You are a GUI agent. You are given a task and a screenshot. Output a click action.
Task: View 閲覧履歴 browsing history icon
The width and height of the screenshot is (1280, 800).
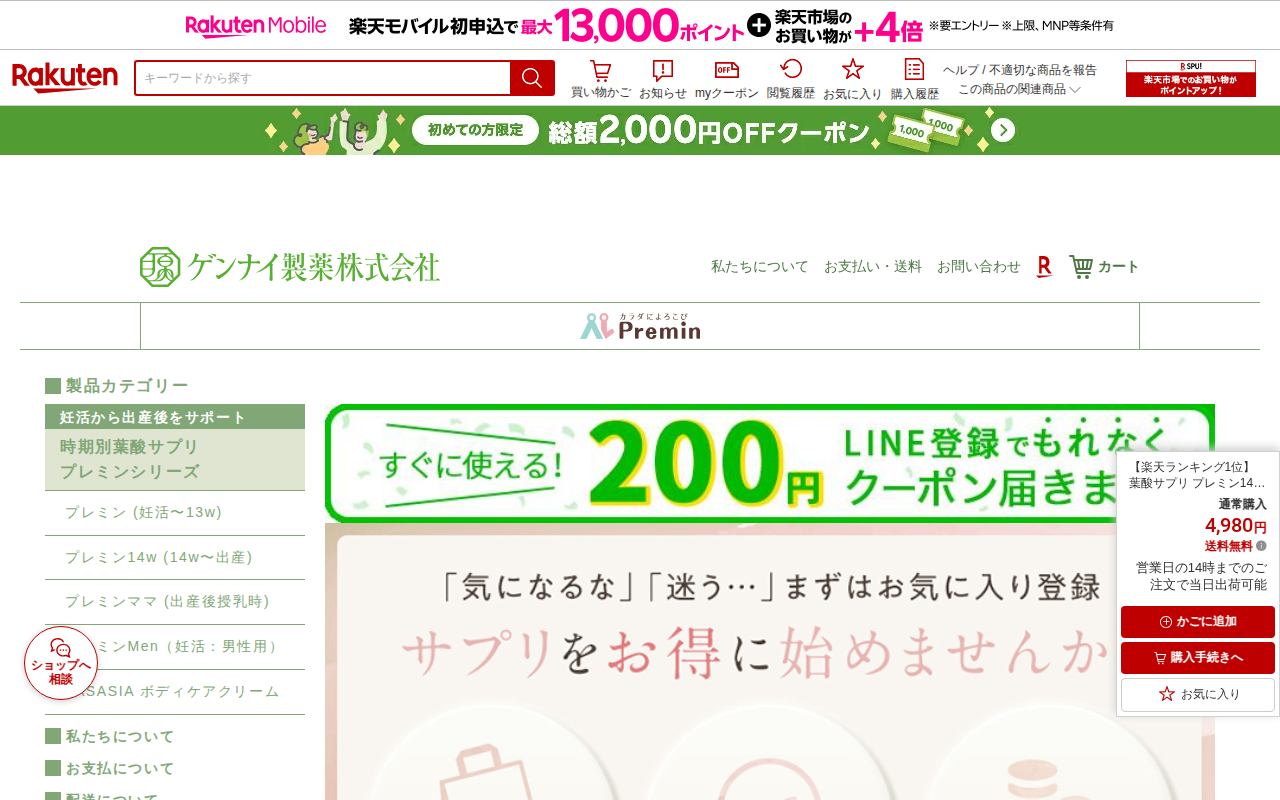pos(790,79)
